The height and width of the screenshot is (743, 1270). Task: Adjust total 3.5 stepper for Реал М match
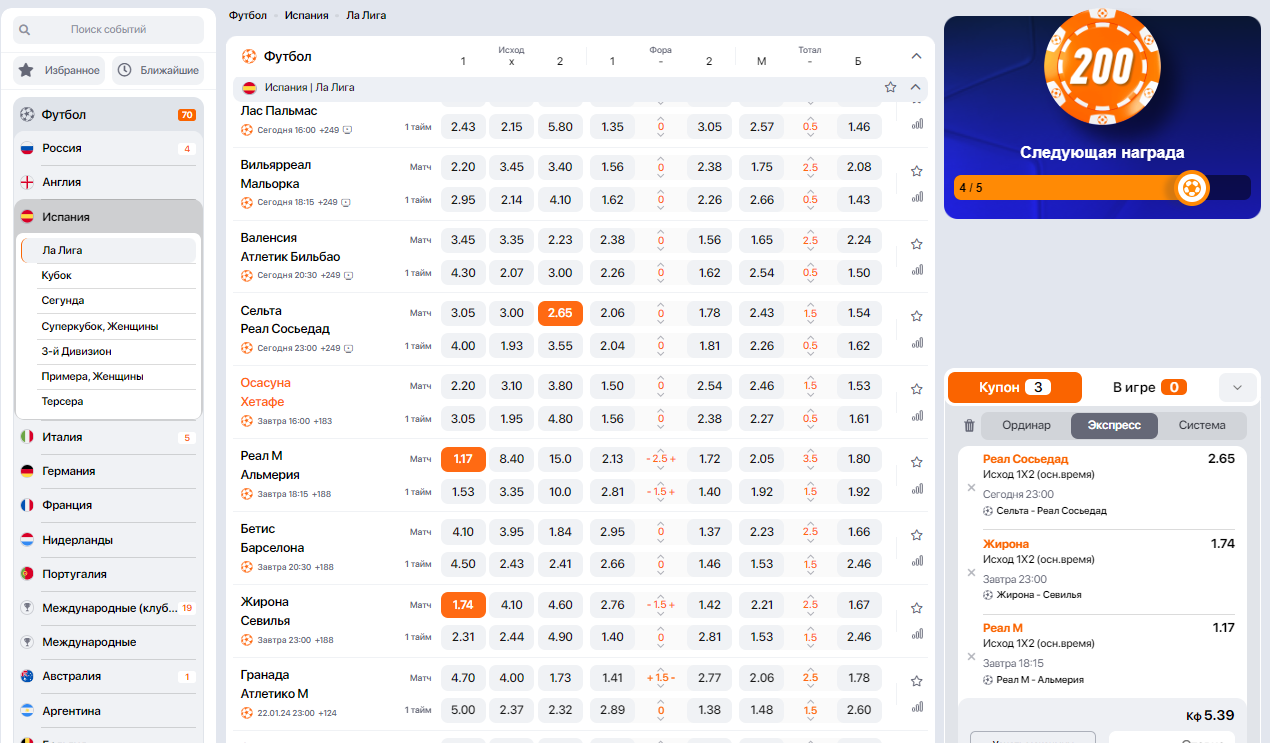810,459
